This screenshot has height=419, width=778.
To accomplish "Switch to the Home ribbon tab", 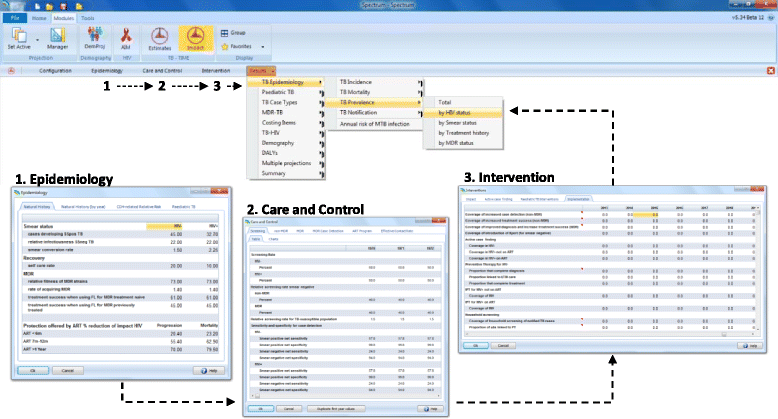I will [x=39, y=18].
